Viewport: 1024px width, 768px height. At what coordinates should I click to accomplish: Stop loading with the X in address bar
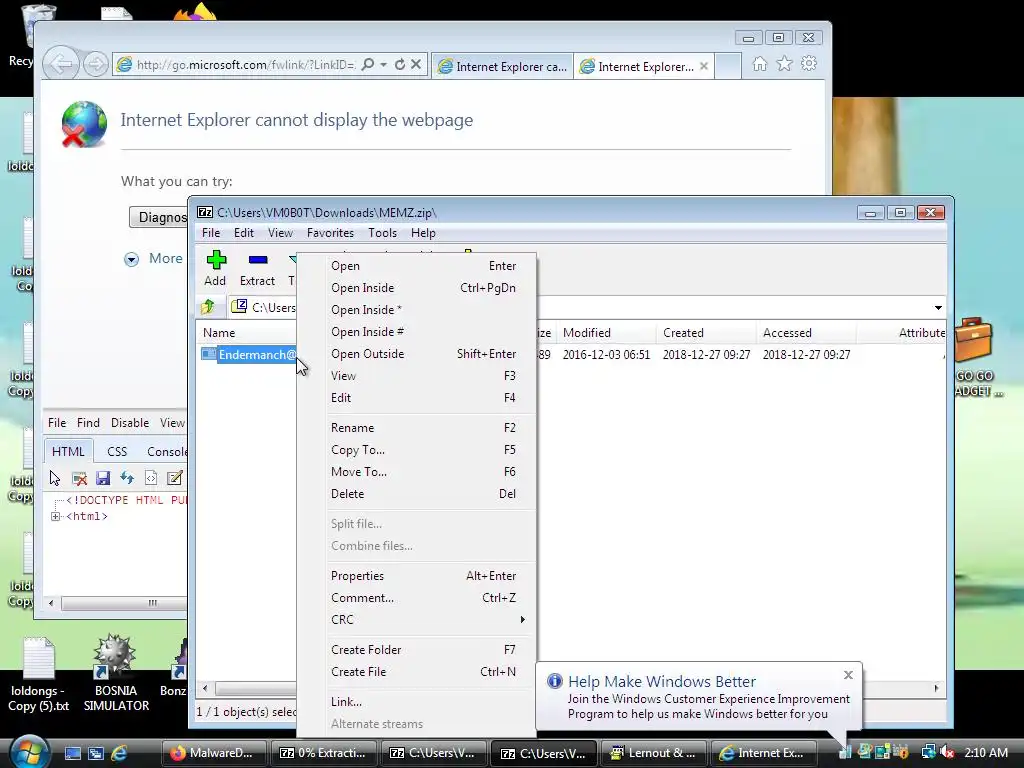click(x=416, y=64)
